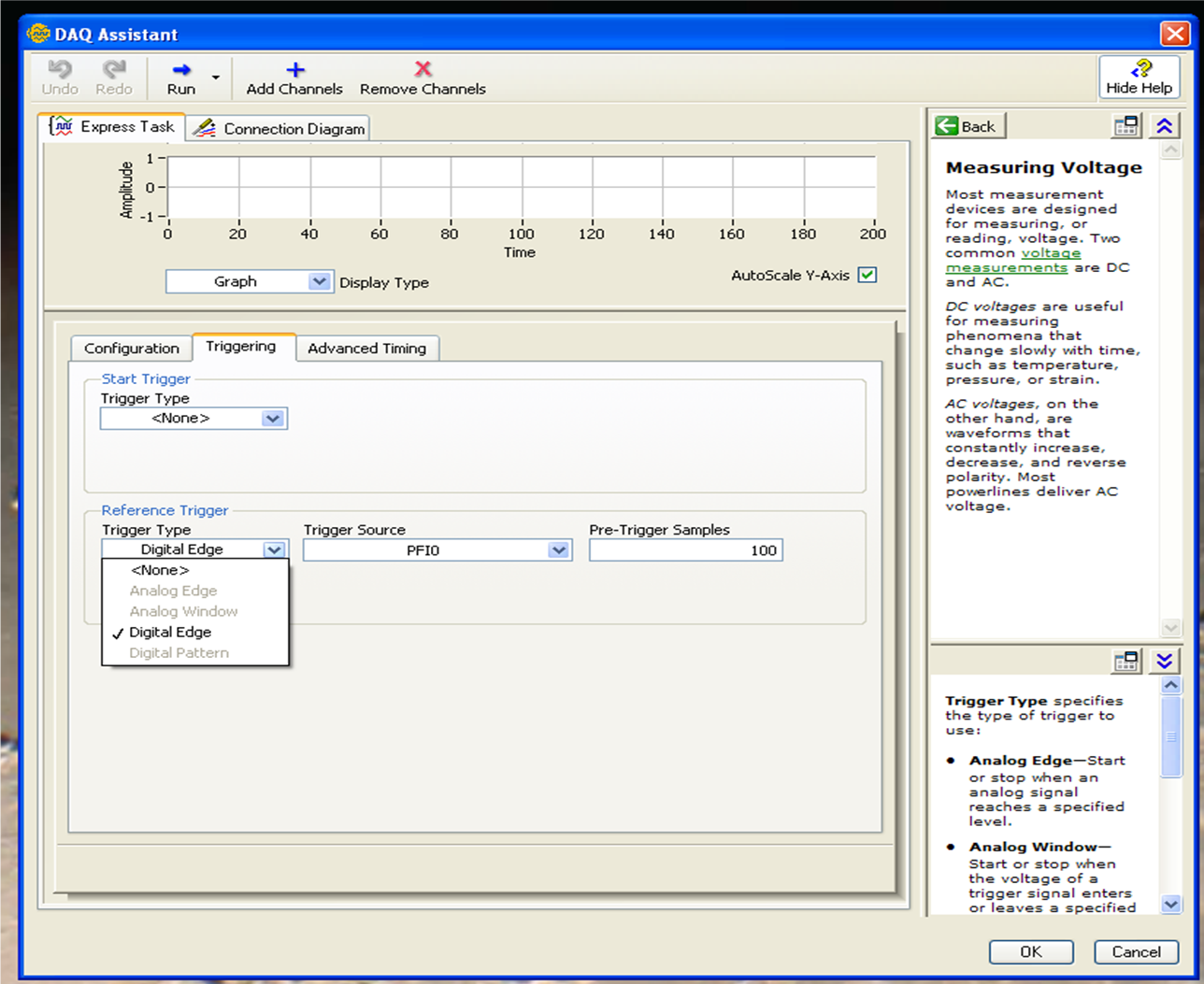Switch to the Express Task tab
The height and width of the screenshot is (984, 1204).
tap(112, 126)
